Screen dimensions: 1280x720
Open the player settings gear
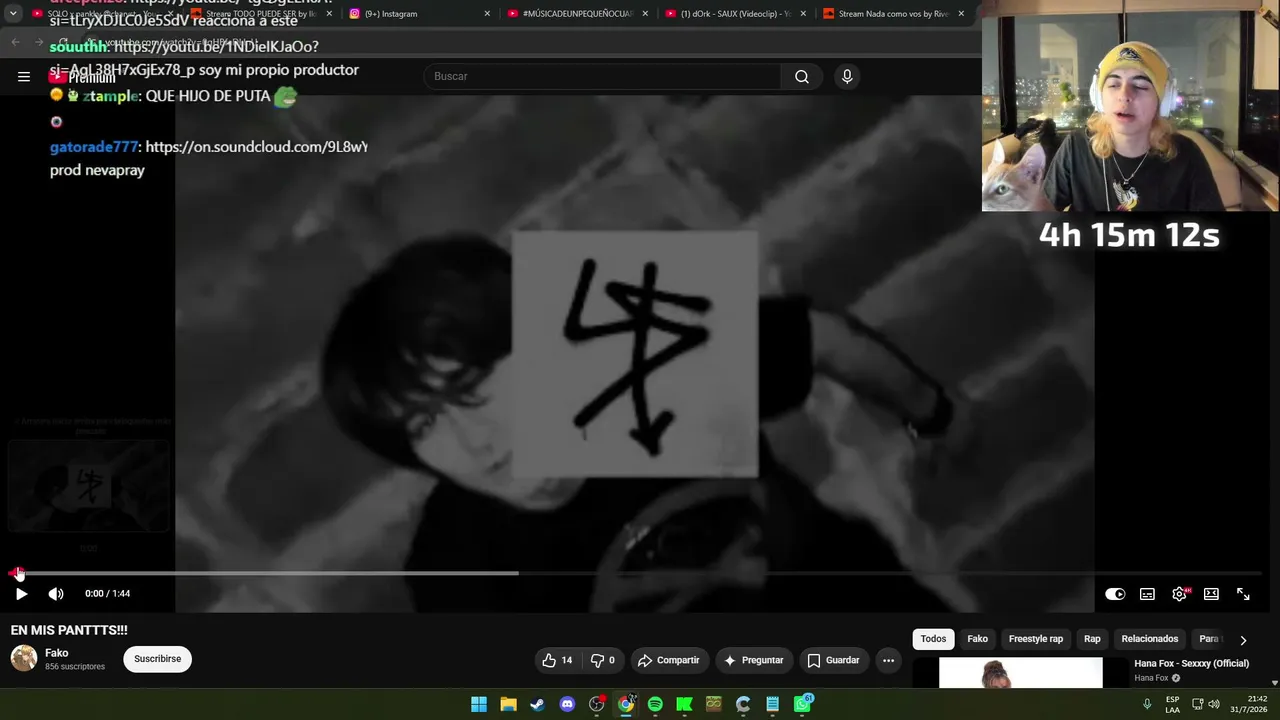click(x=1180, y=594)
